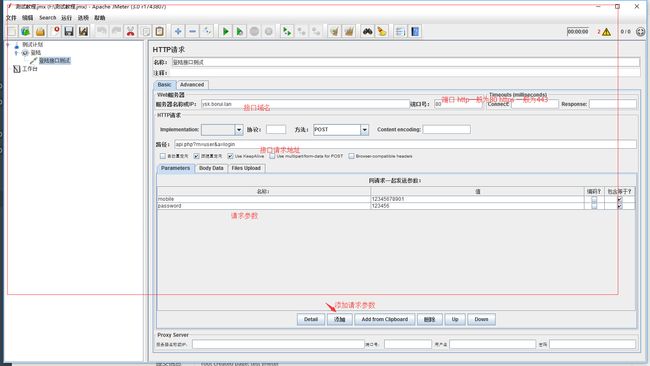
Task: Click the 添加 add parameter button
Action: click(340, 320)
